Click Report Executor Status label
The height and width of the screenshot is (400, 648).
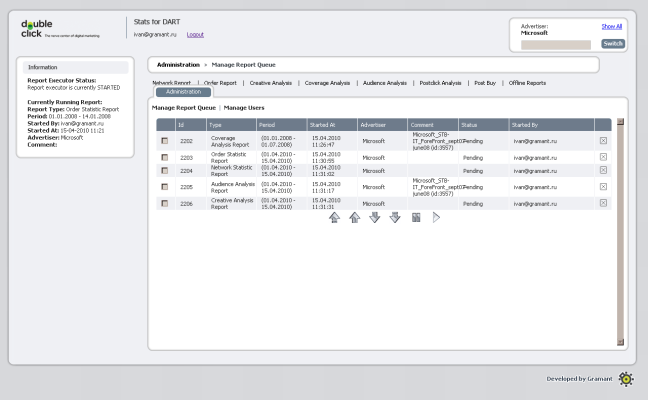62,81
